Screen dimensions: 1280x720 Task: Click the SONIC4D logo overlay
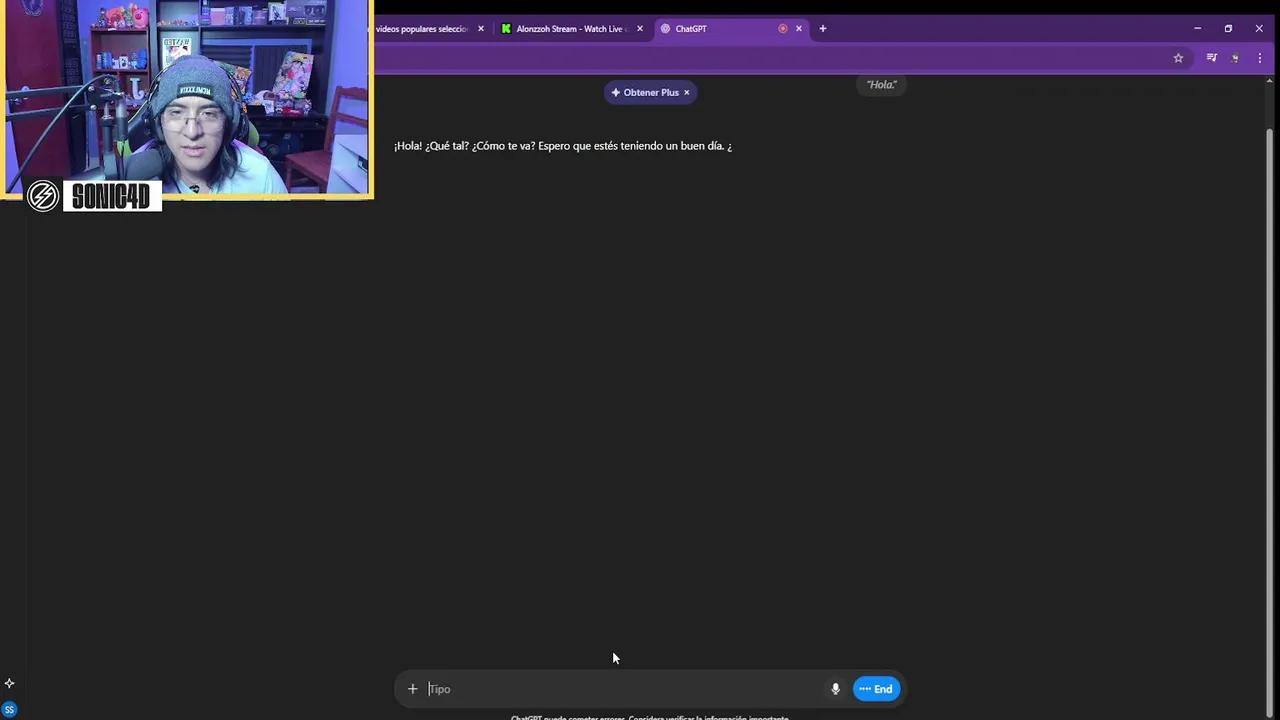pyautogui.click(x=94, y=196)
